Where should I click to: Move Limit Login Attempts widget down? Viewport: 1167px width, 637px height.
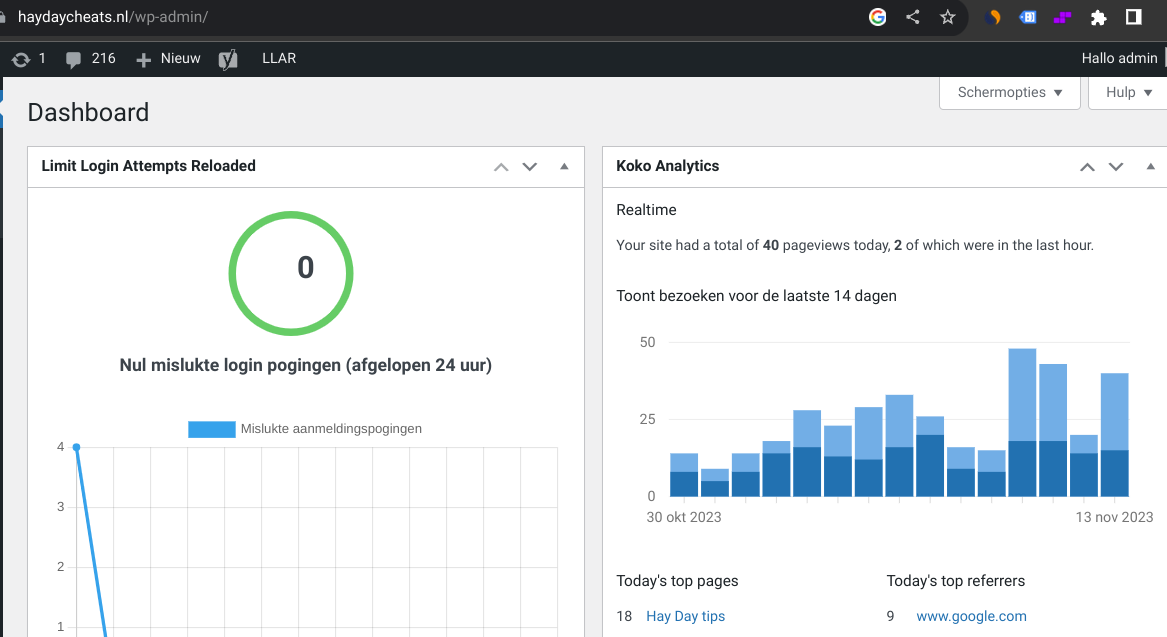tap(530, 167)
